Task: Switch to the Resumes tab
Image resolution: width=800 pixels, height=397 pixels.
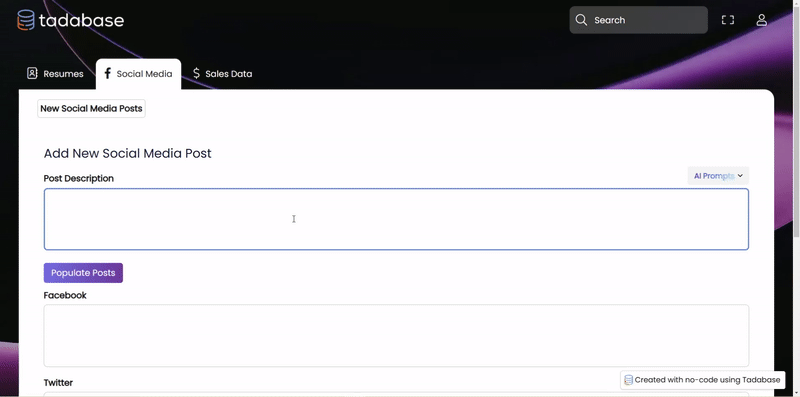Action: coord(55,73)
